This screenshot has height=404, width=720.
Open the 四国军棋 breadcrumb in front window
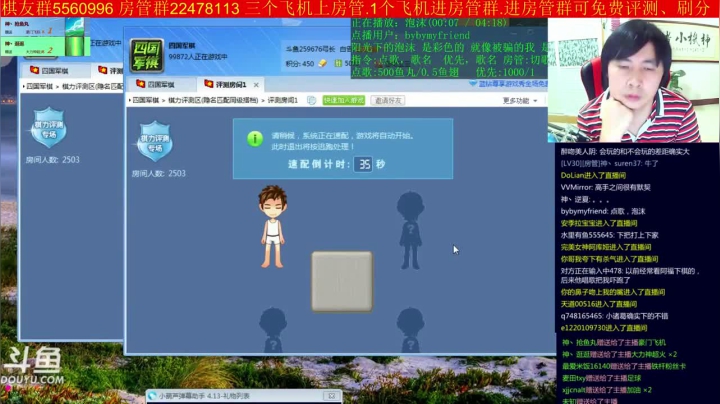click(x=146, y=100)
